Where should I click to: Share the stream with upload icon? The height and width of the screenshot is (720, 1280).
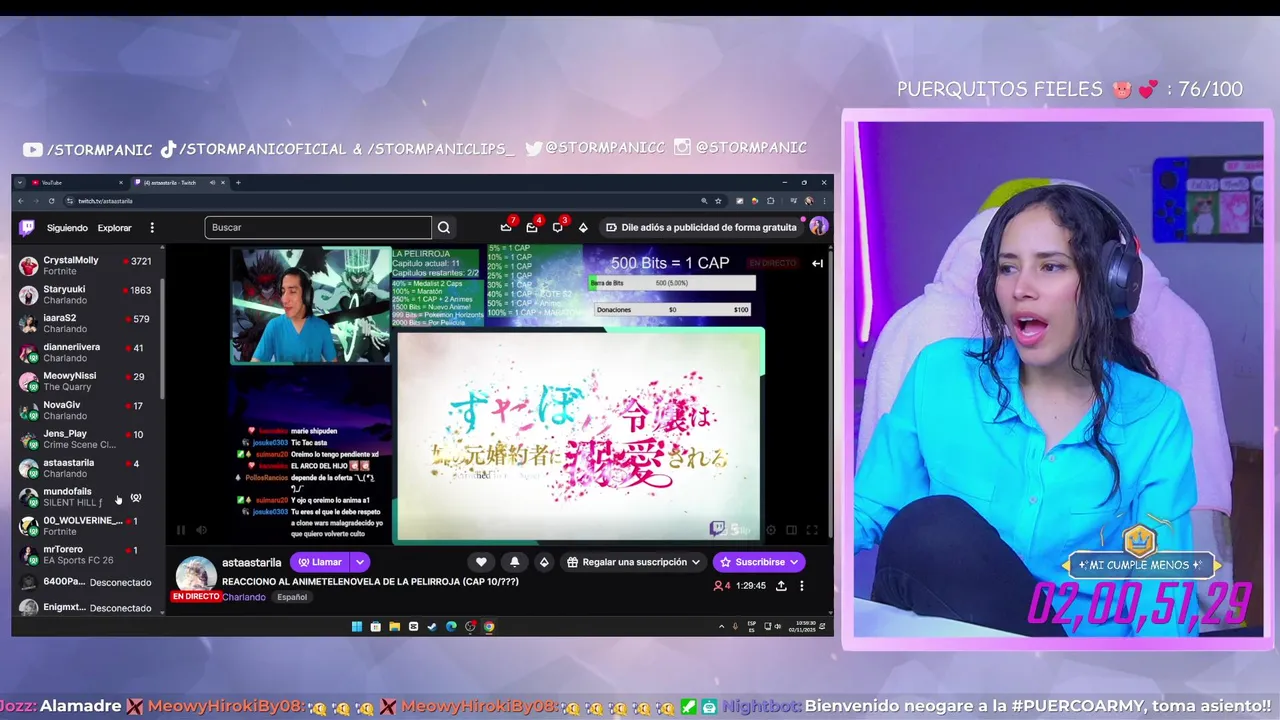click(x=781, y=586)
